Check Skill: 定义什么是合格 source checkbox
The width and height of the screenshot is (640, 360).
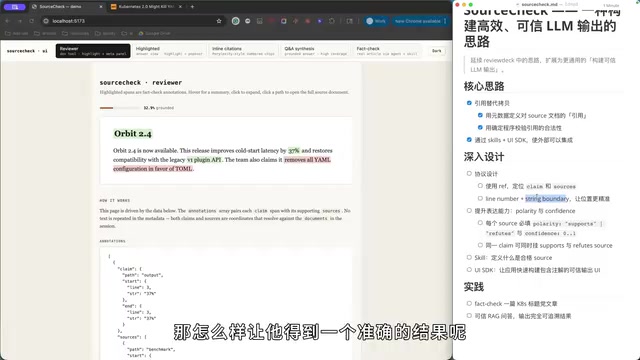[469, 257]
